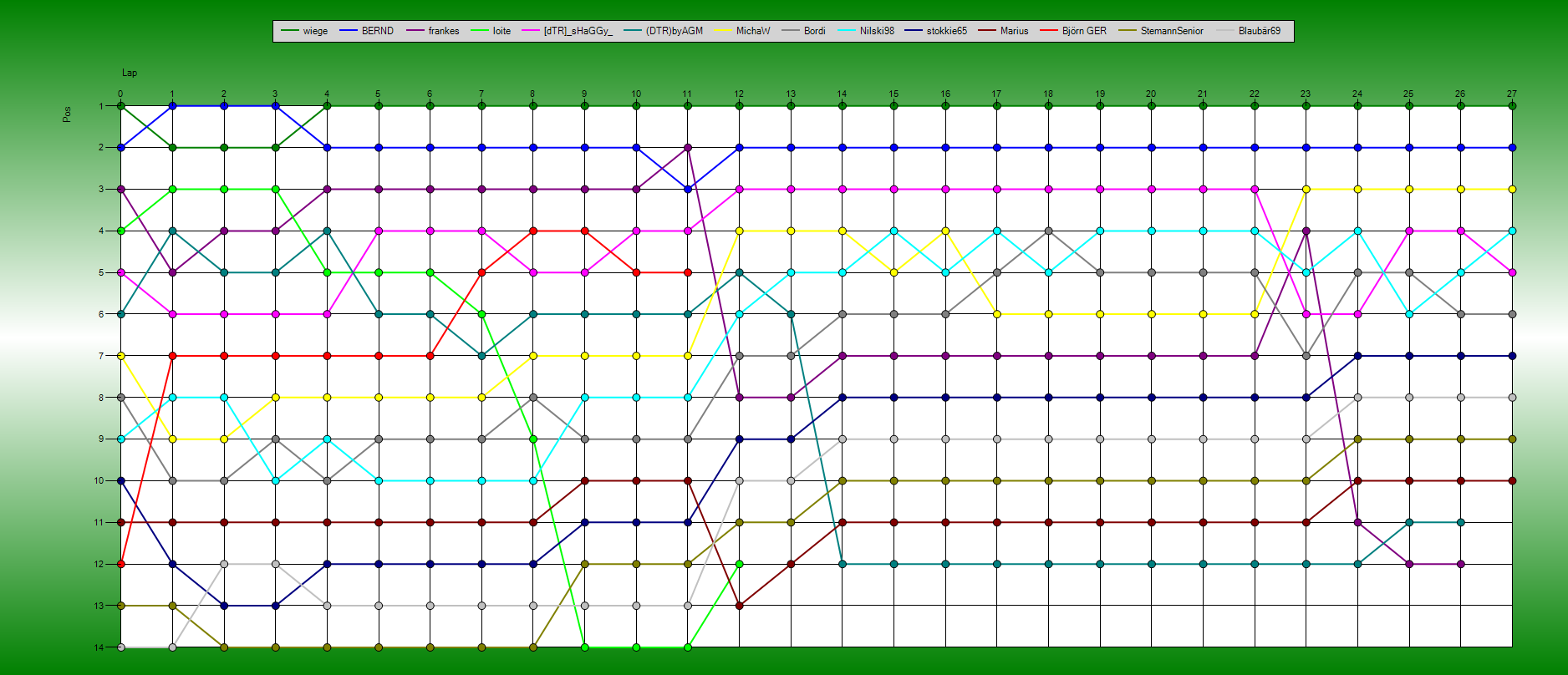
Task: Click frankes' purple point at lap 26, position 12
Action: (x=1460, y=564)
